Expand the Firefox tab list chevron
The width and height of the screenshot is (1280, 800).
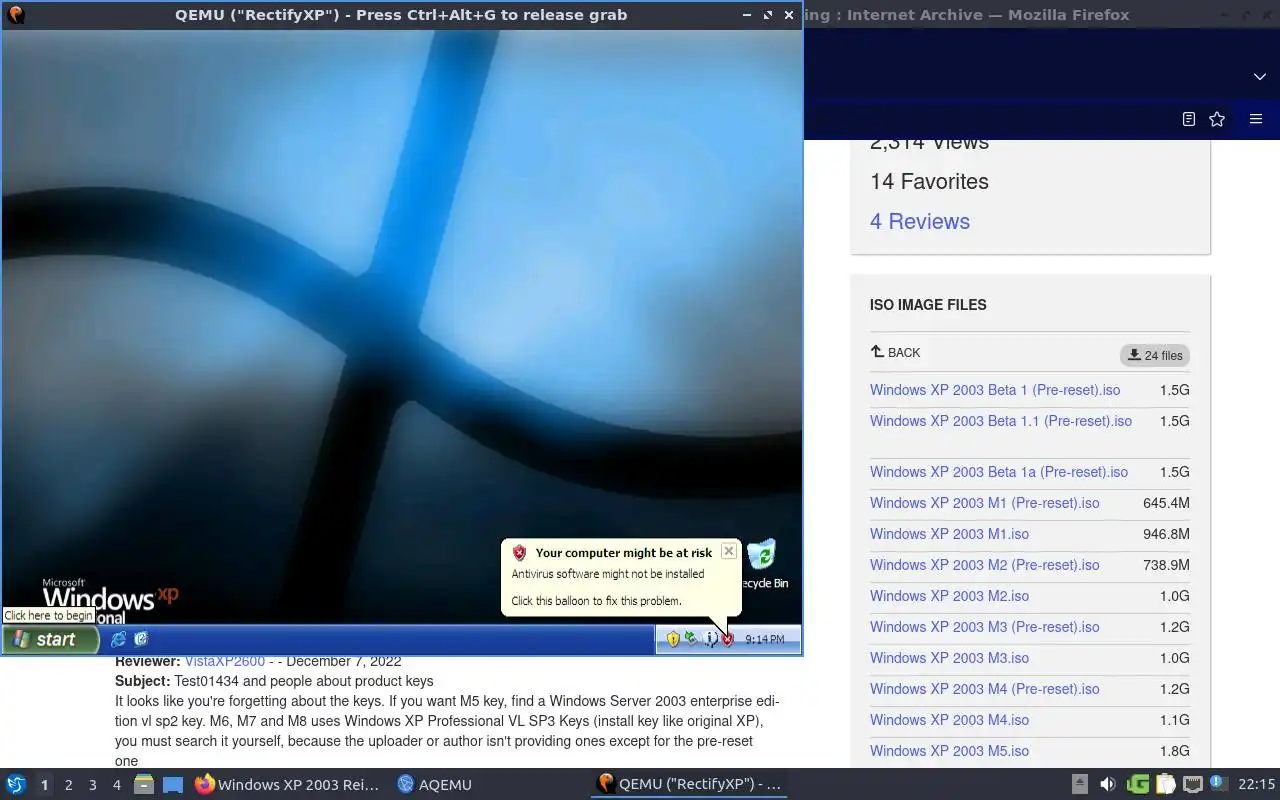(x=1260, y=77)
